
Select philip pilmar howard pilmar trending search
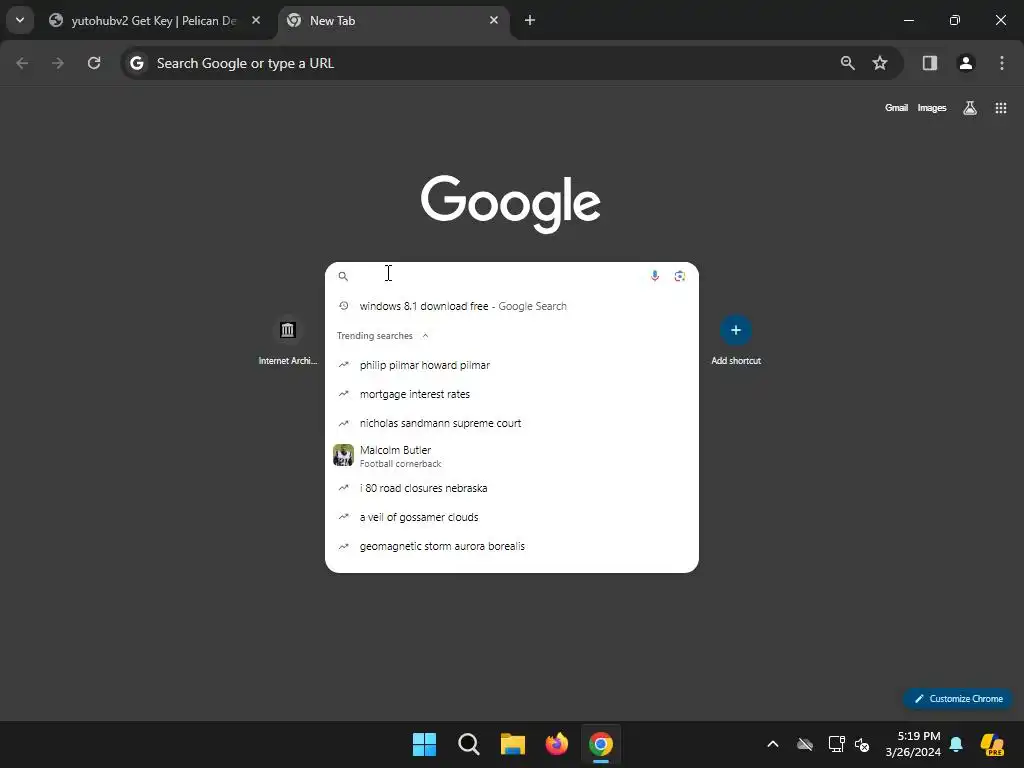pyautogui.click(x=512, y=365)
